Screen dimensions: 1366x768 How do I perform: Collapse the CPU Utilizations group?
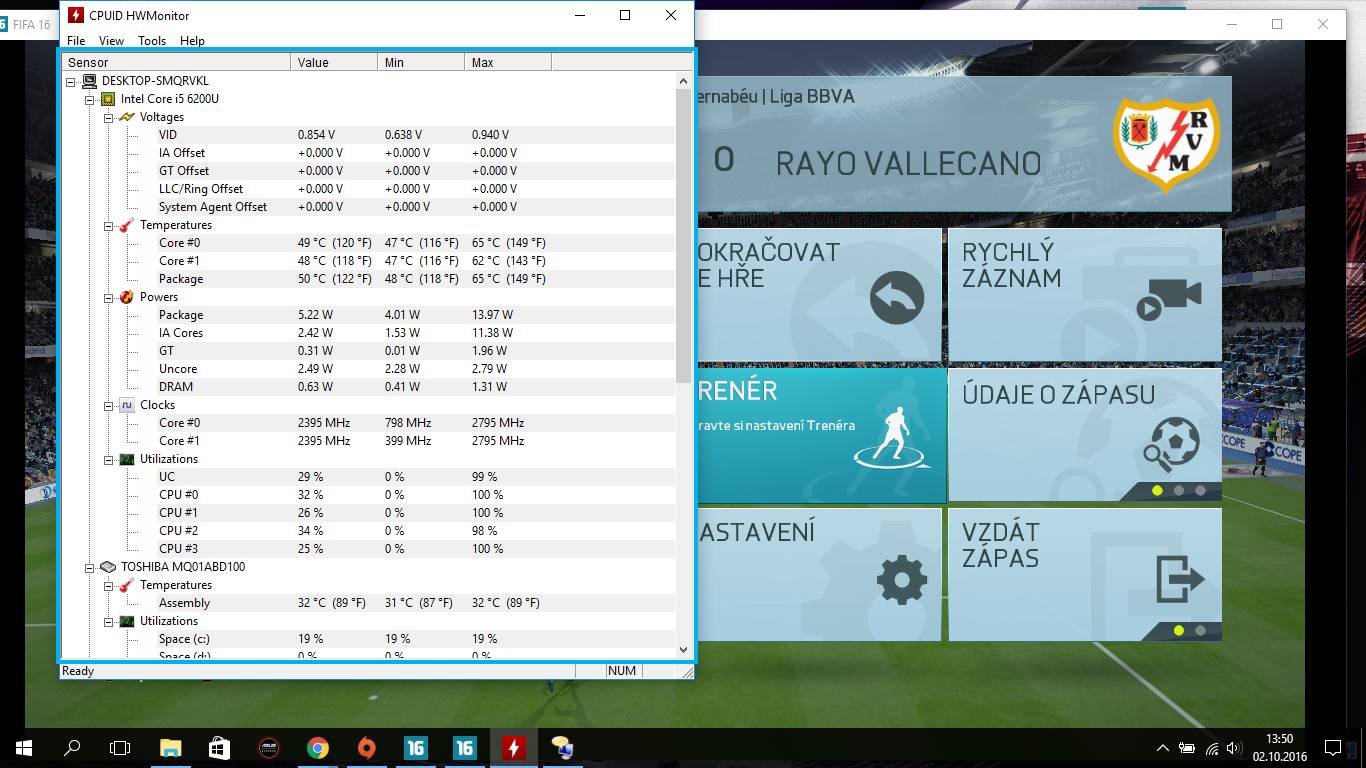coord(109,459)
